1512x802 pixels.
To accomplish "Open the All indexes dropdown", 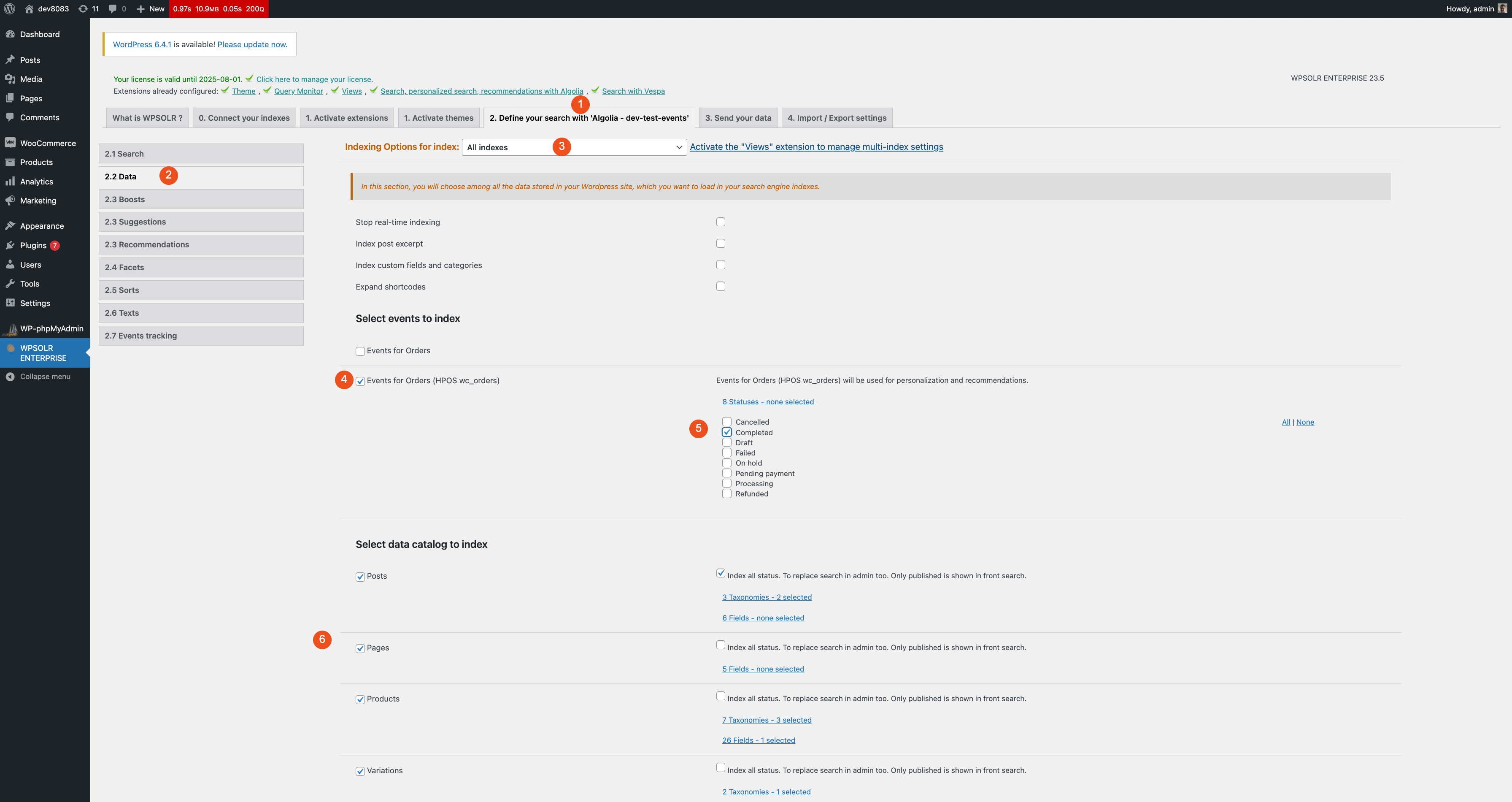I will coord(574,147).
